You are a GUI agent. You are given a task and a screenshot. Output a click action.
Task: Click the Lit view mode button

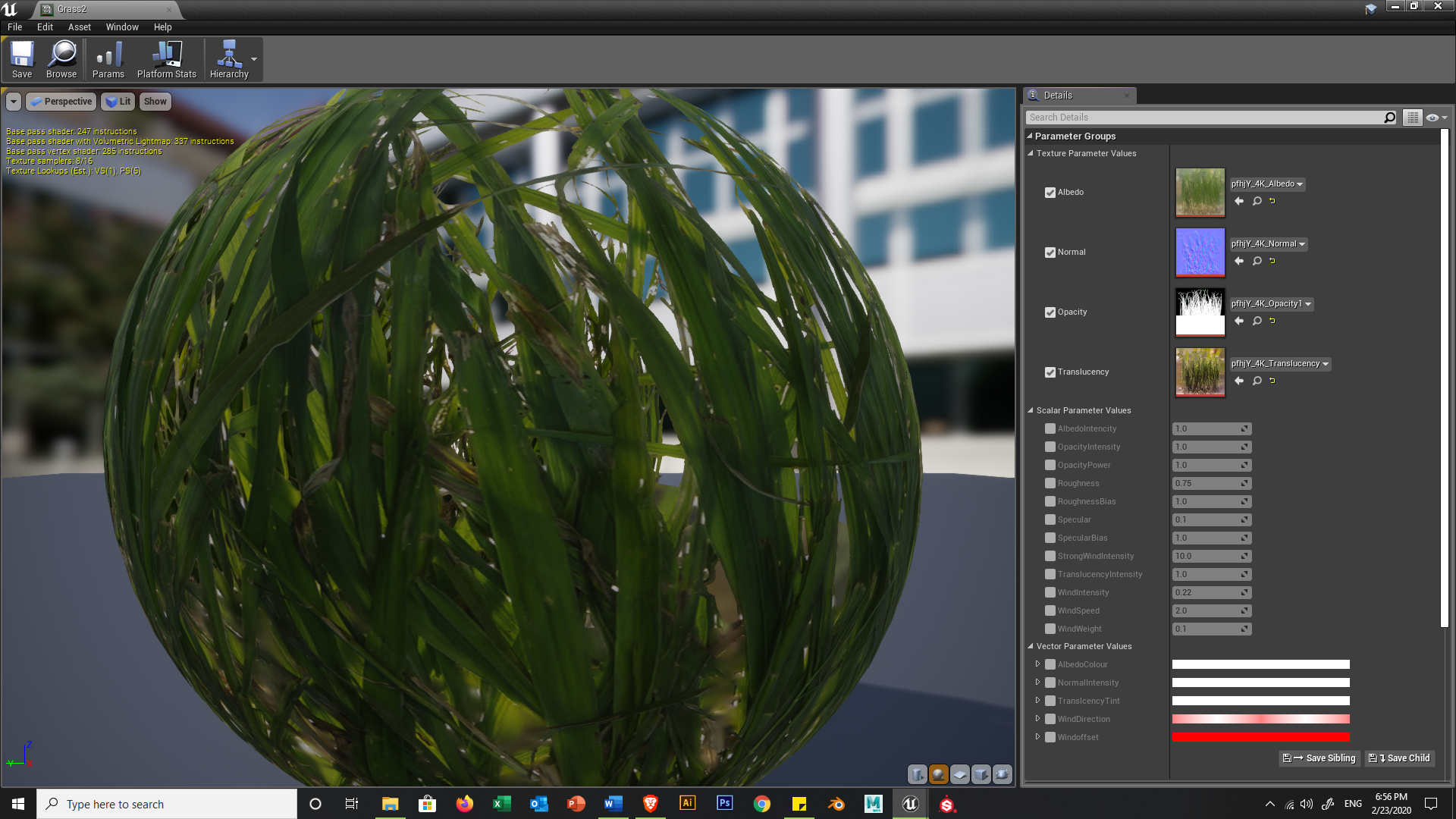[119, 102]
